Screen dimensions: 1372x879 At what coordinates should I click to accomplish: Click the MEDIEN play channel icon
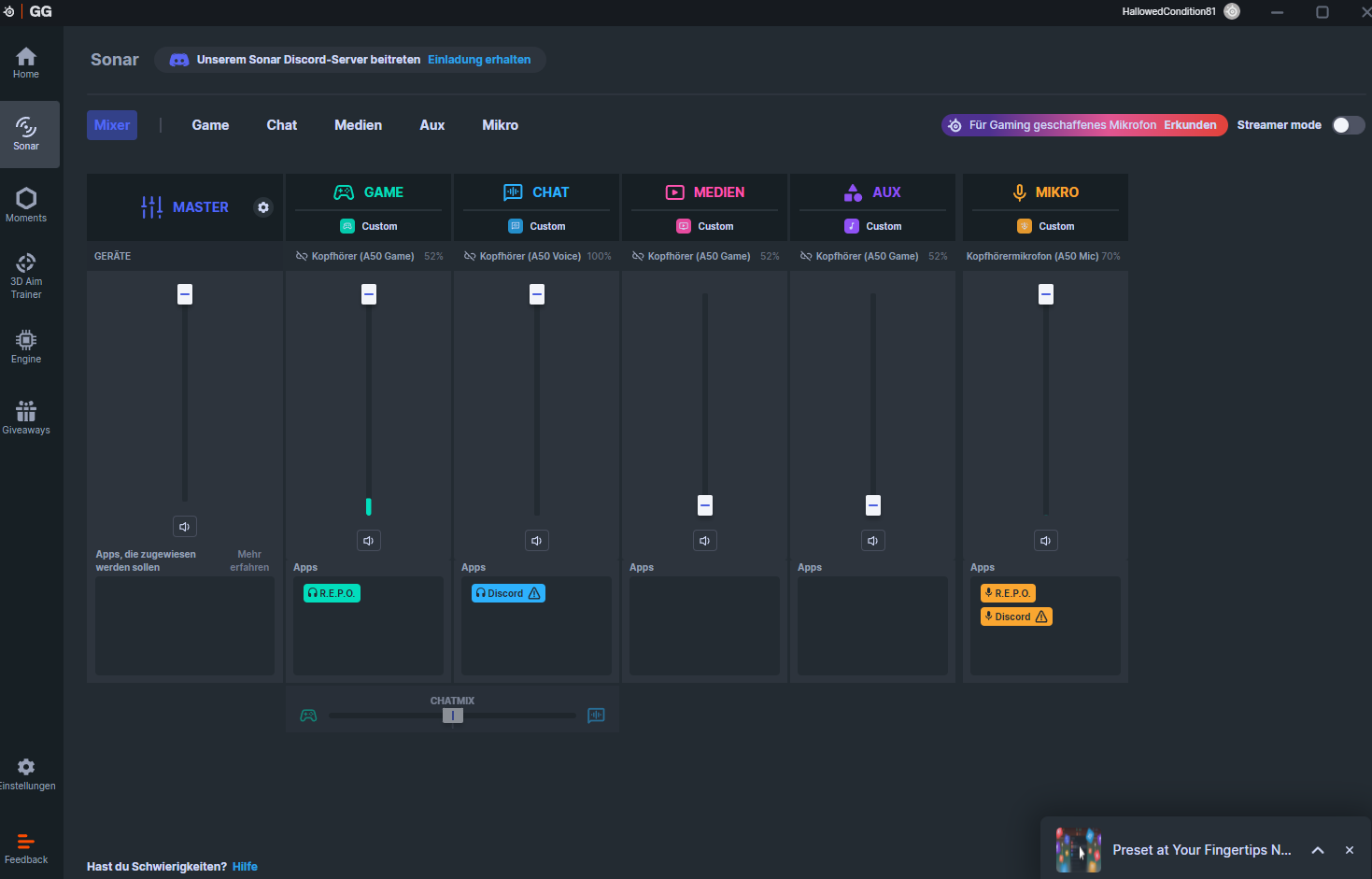pos(674,192)
